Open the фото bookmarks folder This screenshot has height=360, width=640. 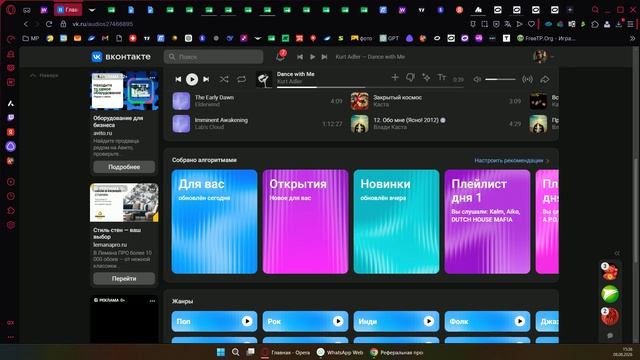point(361,38)
